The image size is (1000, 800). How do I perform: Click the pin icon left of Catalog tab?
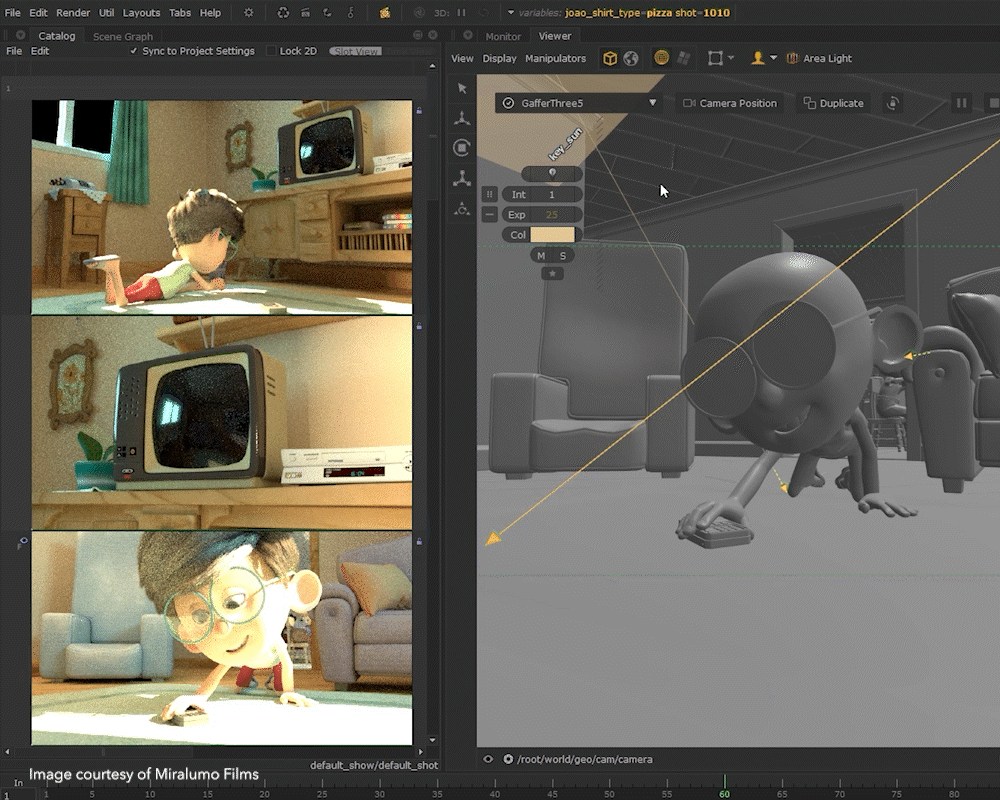20,35
